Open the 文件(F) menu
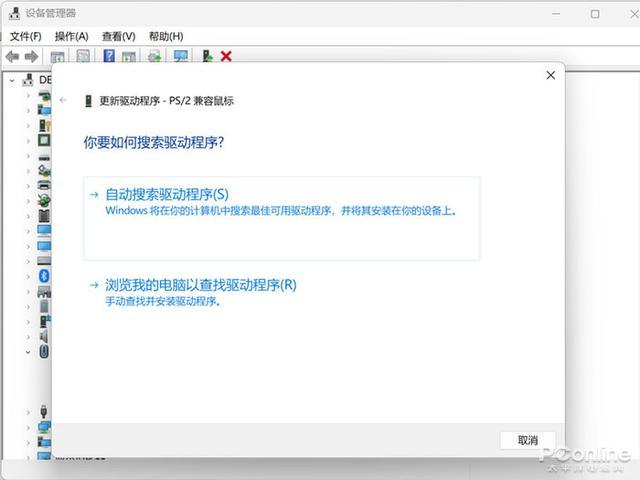The height and width of the screenshot is (480, 640). [x=25, y=37]
